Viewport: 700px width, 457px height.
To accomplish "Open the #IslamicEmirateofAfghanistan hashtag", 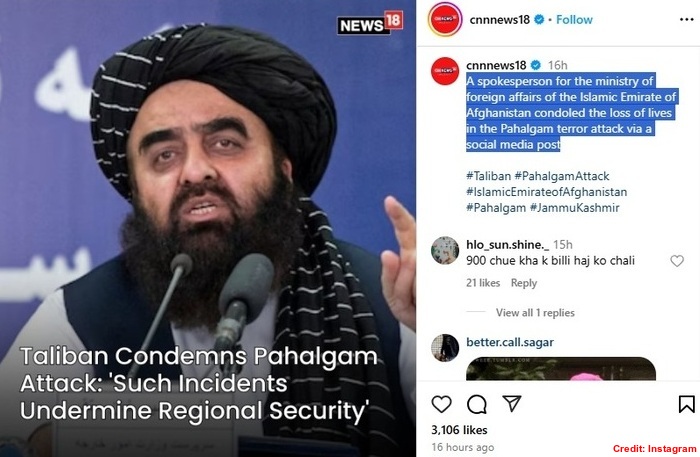I will tap(546, 192).
